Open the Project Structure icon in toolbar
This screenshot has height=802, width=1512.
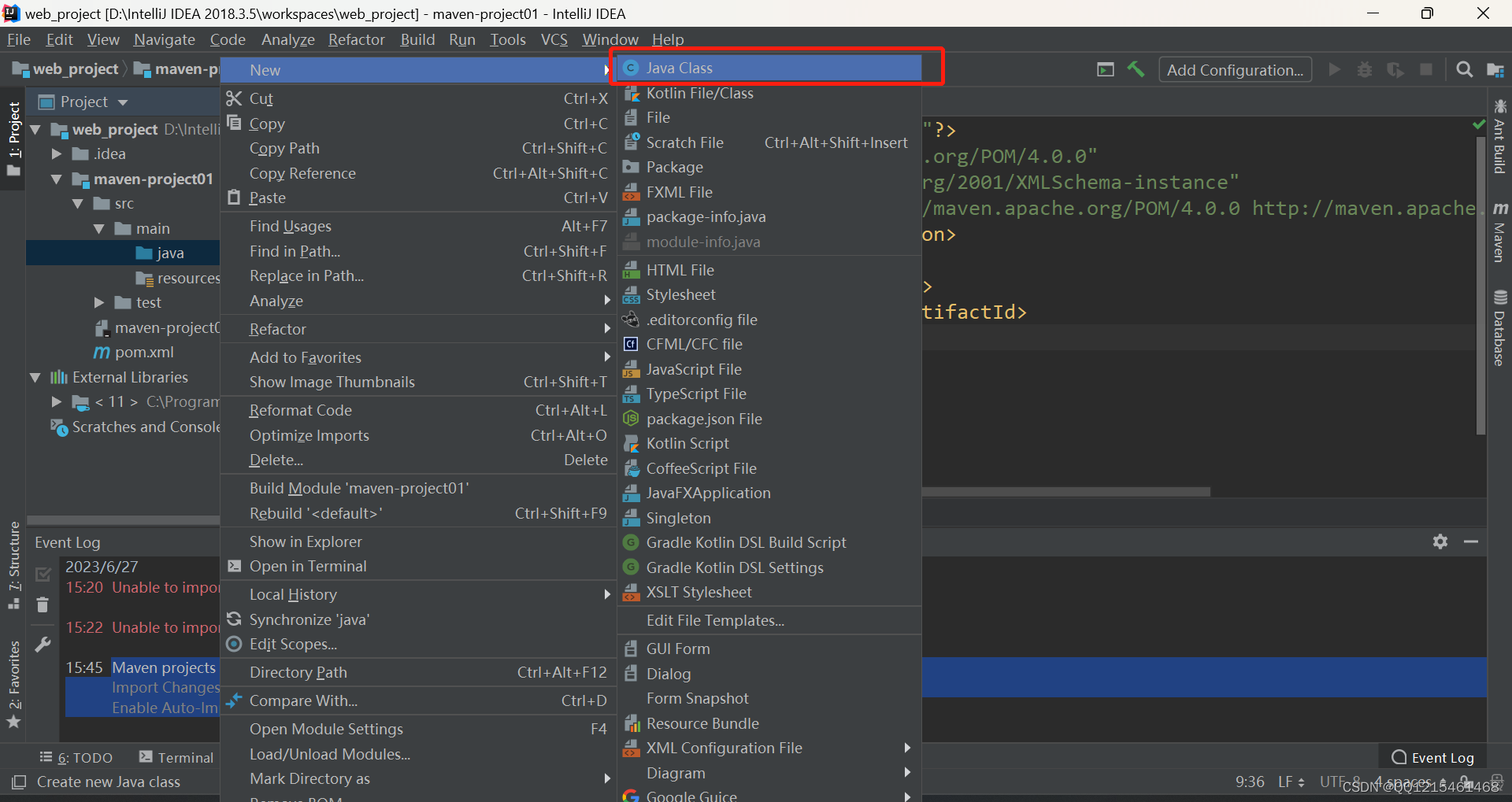[1495, 70]
